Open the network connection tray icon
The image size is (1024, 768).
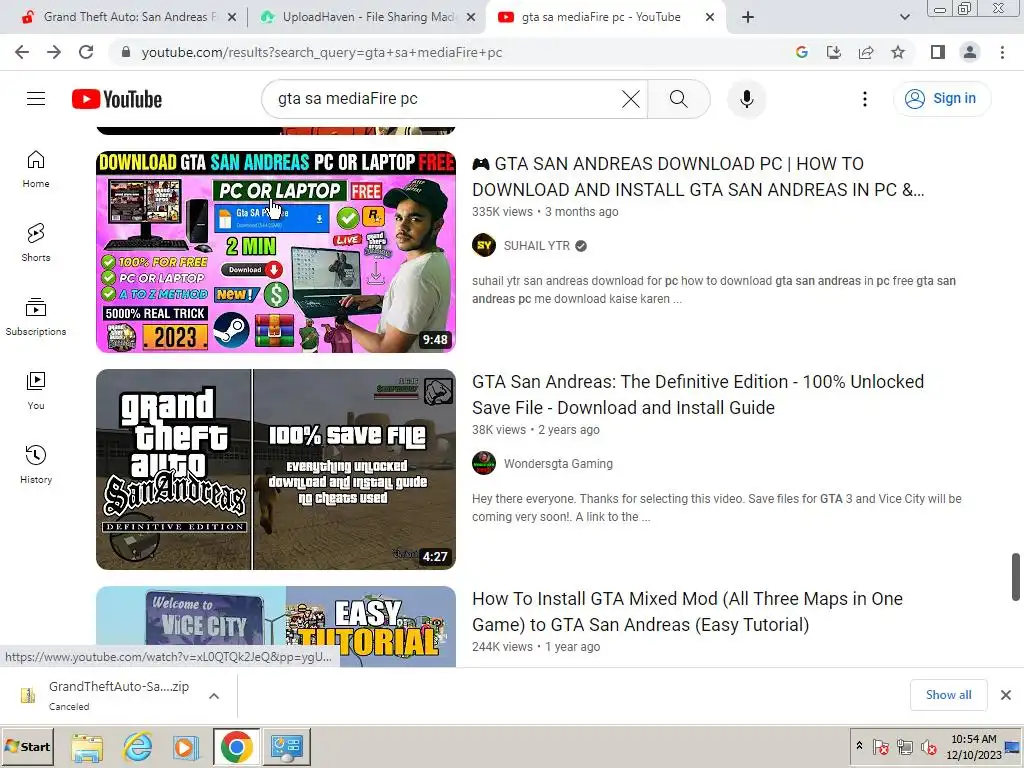(x=904, y=746)
